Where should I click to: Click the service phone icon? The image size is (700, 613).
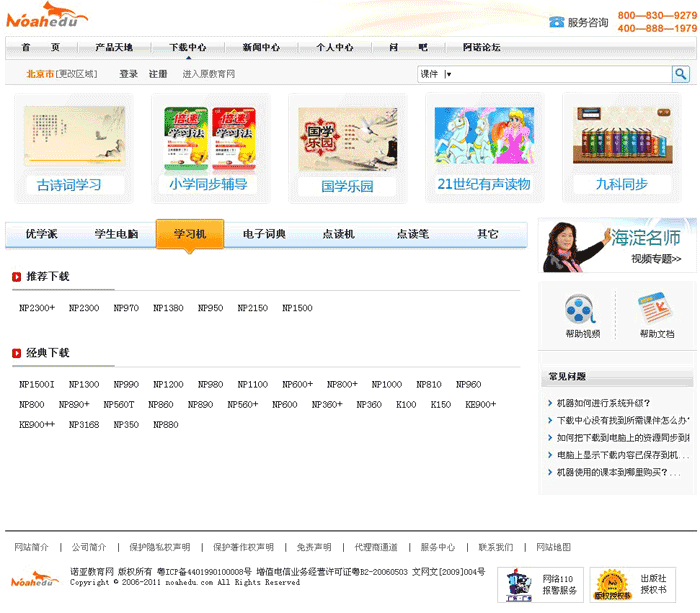point(556,22)
